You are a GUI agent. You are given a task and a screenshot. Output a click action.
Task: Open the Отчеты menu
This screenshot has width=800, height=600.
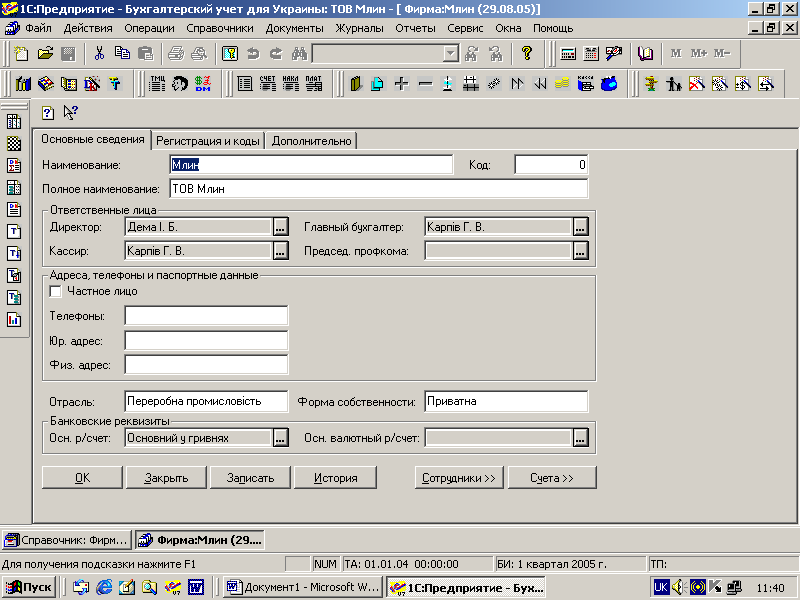point(415,28)
